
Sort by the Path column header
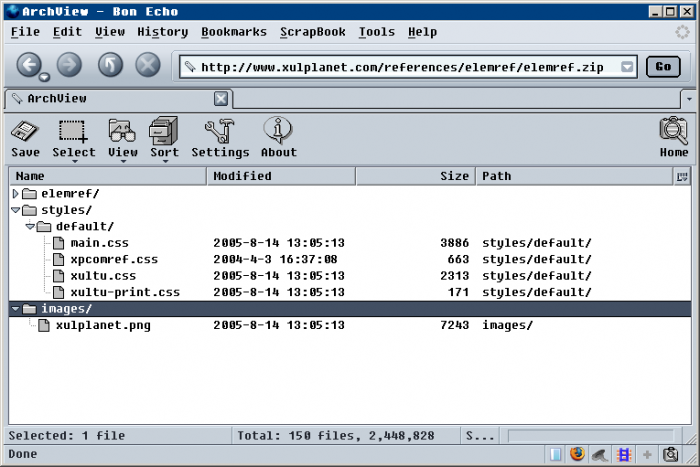pyautogui.click(x=575, y=176)
